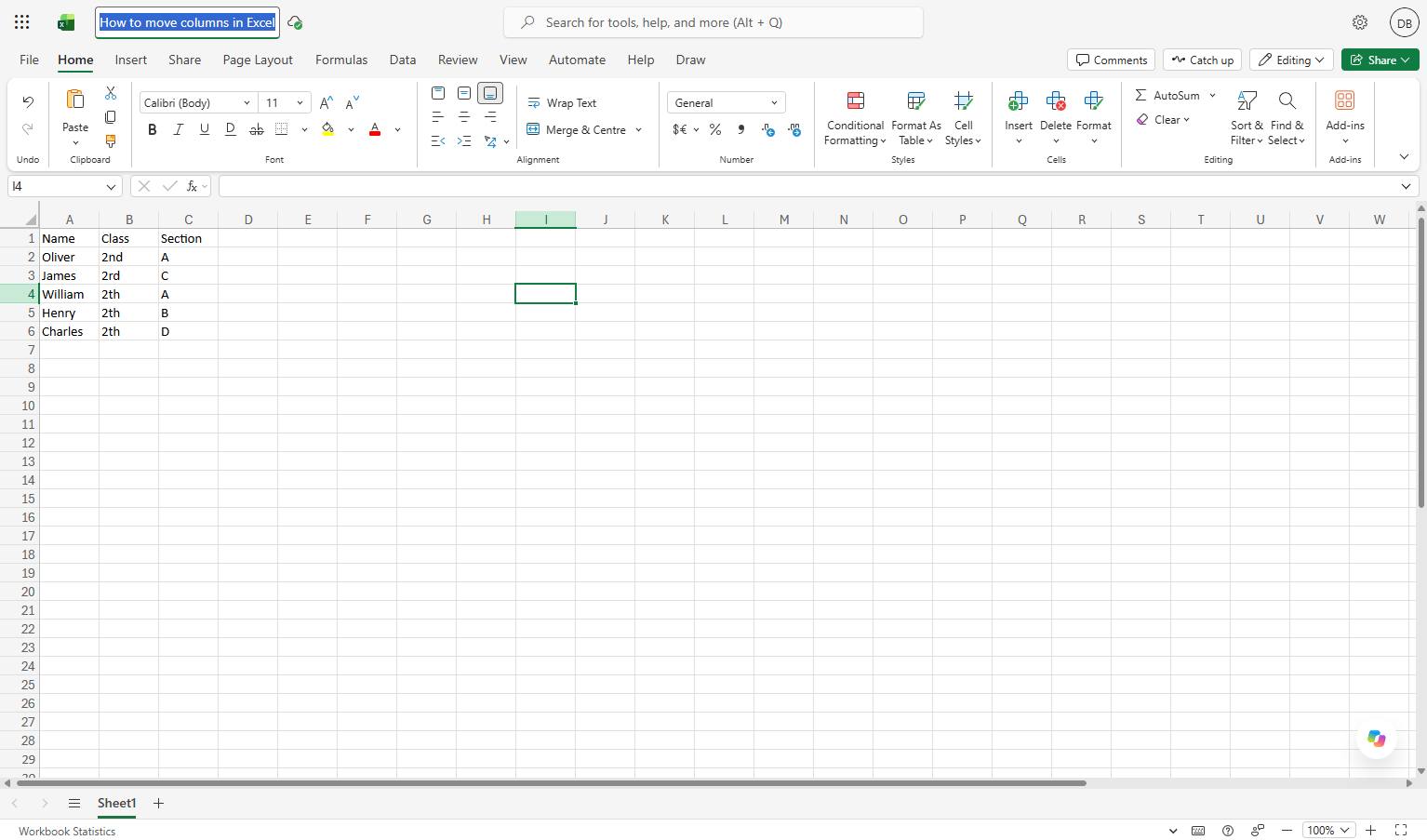Click the Percent style icon
This screenshot has height=840, width=1427.
[715, 129]
